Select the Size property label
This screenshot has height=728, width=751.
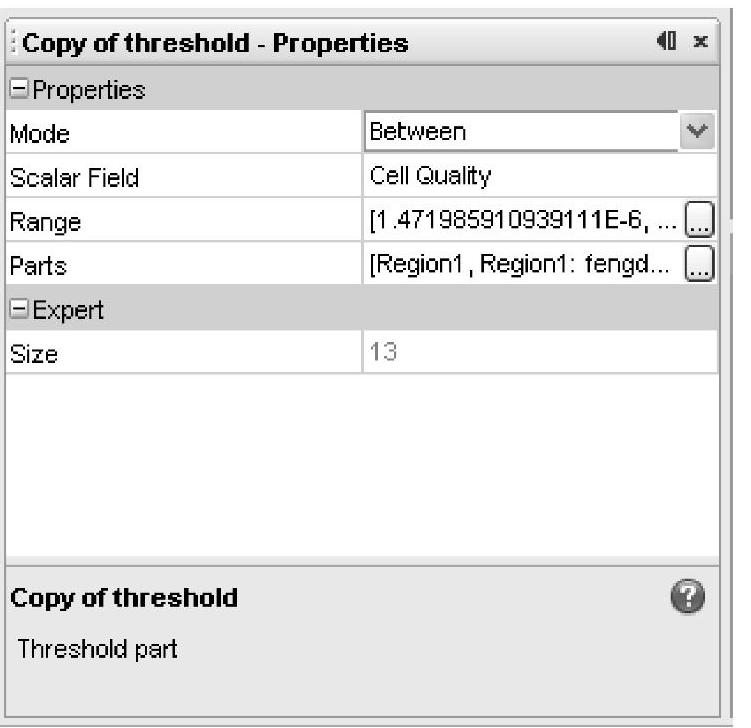[34, 354]
